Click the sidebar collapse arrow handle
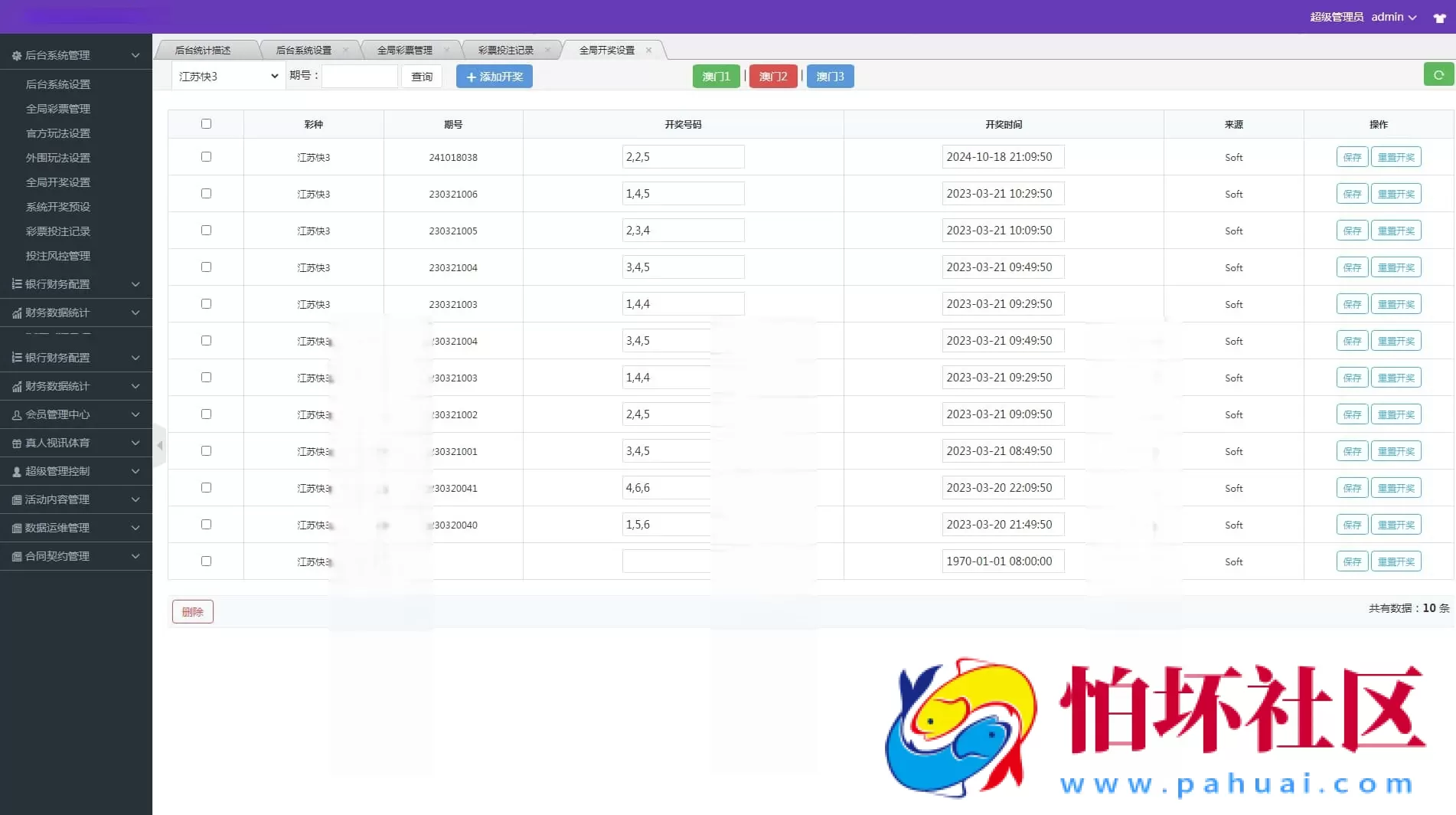Viewport: 1456px width, 815px height. (159, 445)
